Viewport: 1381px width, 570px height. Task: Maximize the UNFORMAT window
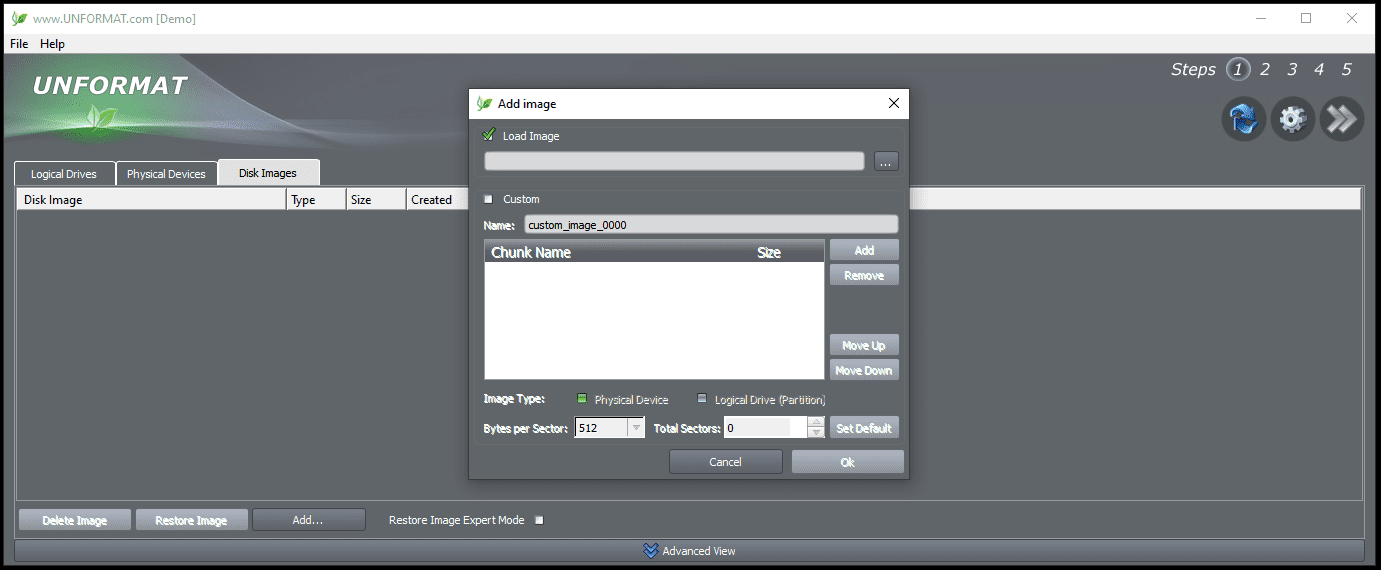tap(1306, 18)
